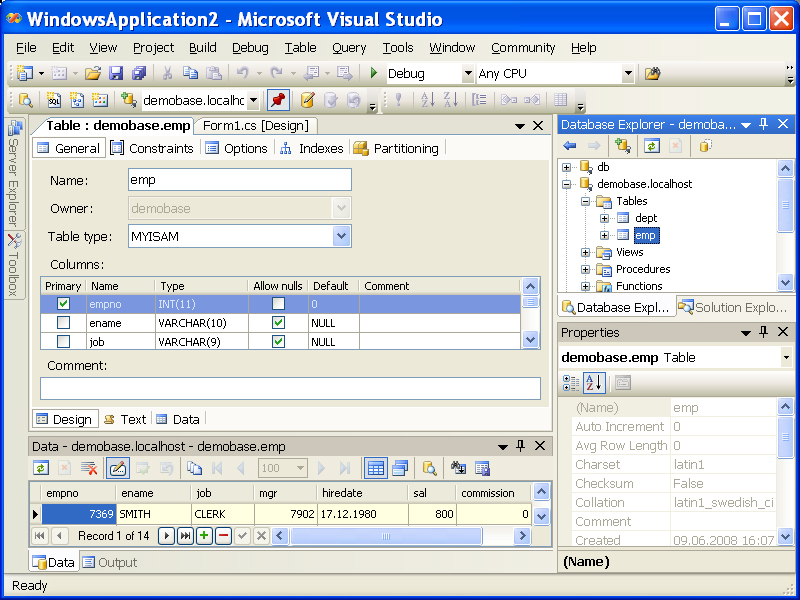The image size is (800, 600).
Task: Uncheck Allow nulls for the job column
Action: (x=278, y=341)
